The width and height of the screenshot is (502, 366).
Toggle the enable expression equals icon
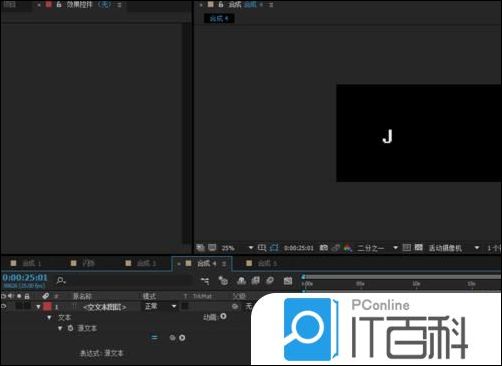pos(154,338)
